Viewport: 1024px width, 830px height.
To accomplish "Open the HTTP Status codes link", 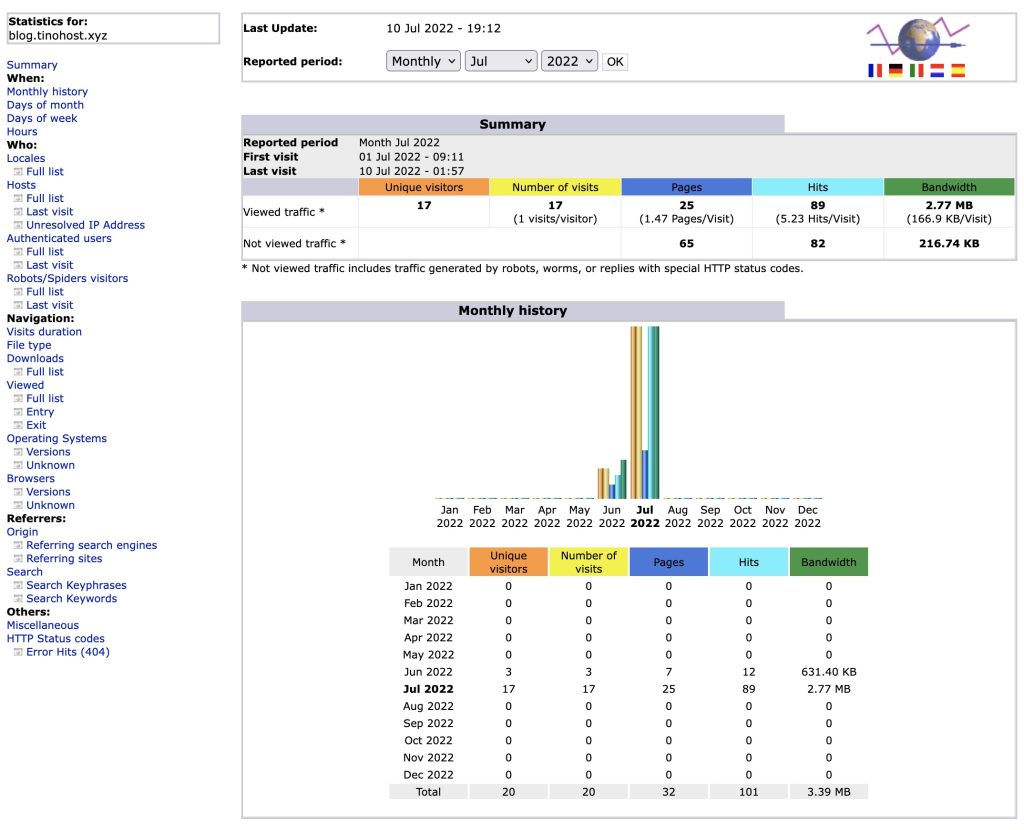I will 56,639.
